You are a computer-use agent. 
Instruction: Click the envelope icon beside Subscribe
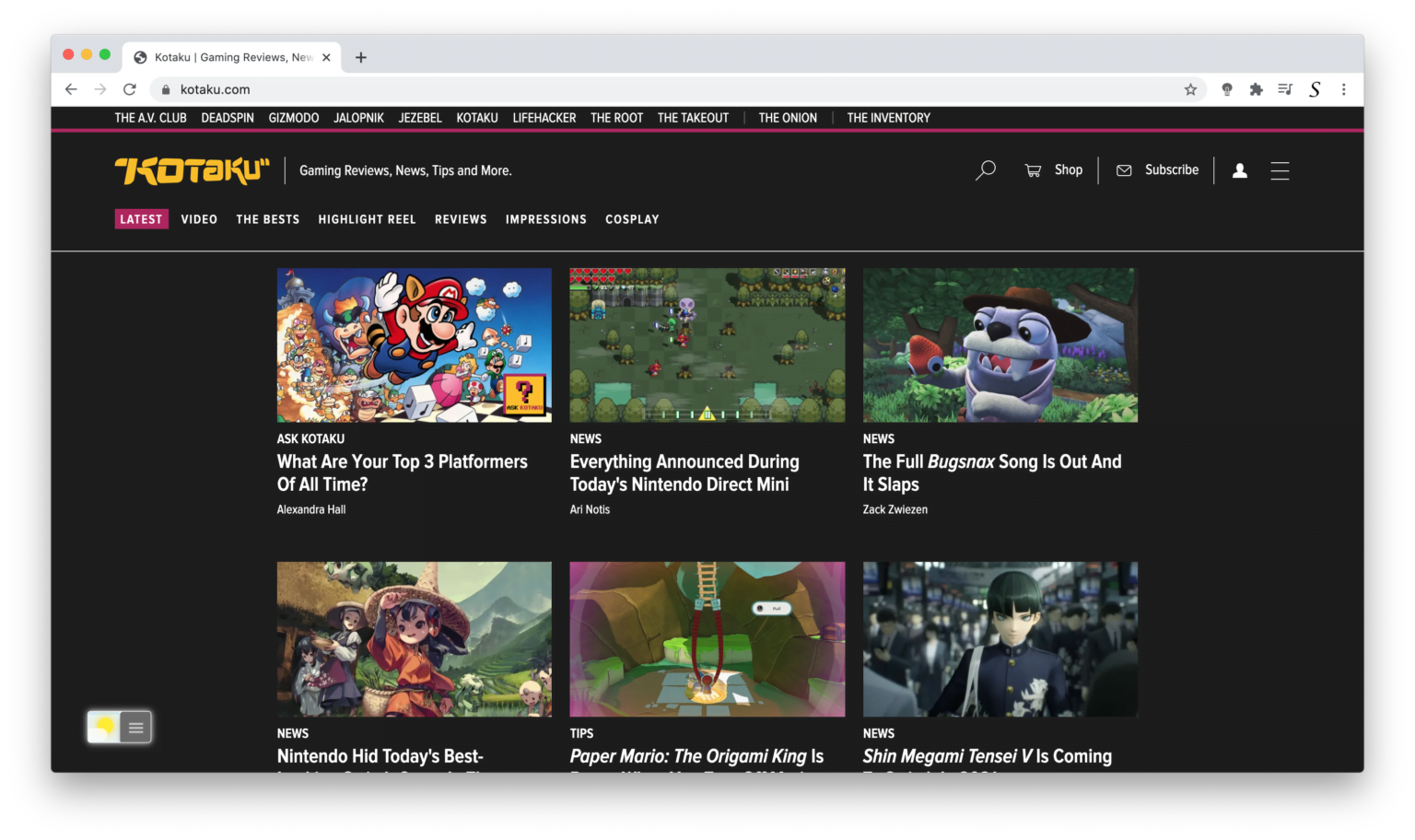coord(1124,169)
